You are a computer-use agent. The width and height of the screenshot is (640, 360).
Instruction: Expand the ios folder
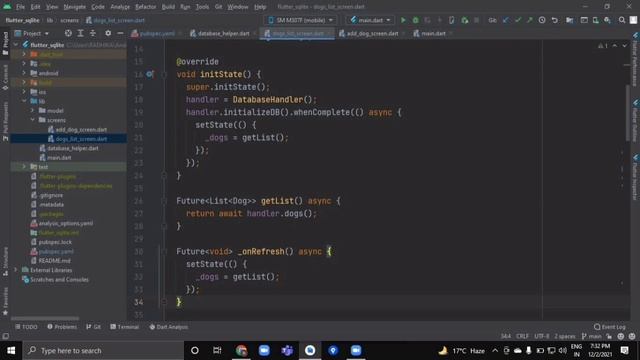point(24,92)
